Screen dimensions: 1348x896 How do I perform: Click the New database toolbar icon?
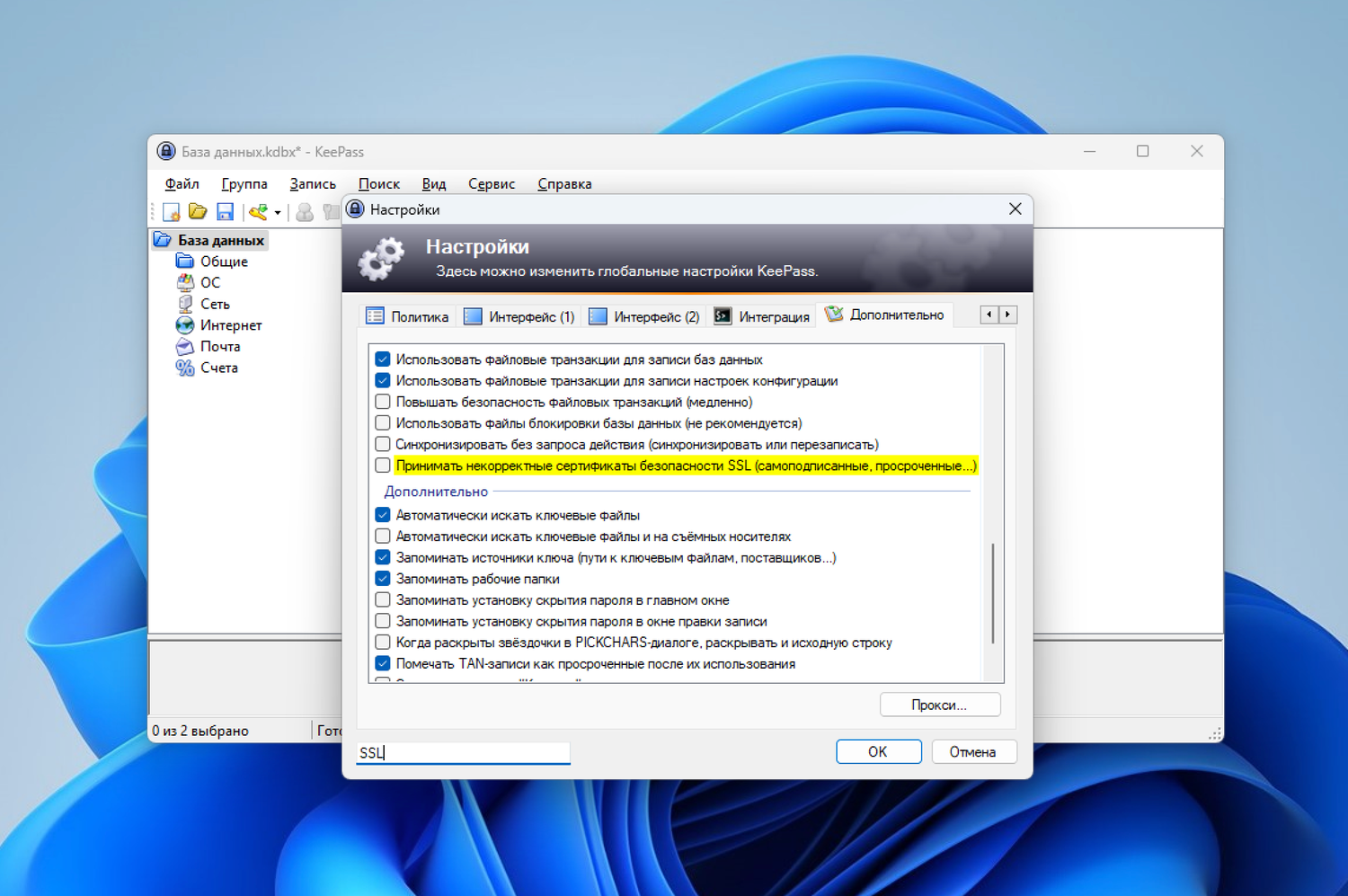coord(171,212)
